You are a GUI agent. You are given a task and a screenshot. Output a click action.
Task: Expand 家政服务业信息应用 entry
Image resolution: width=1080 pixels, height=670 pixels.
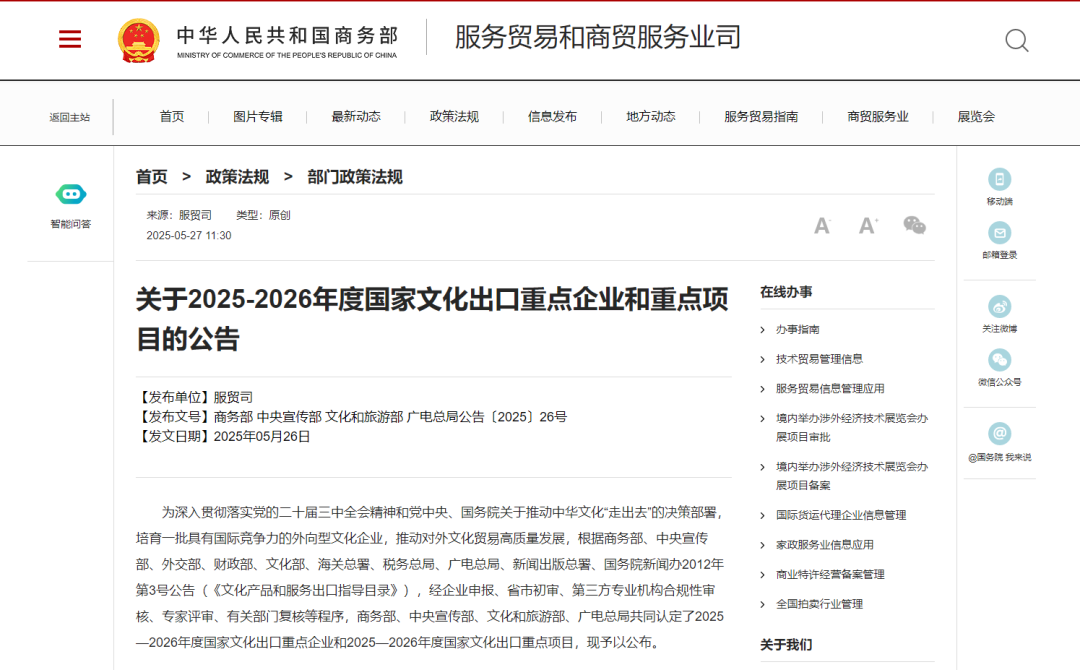[824, 545]
